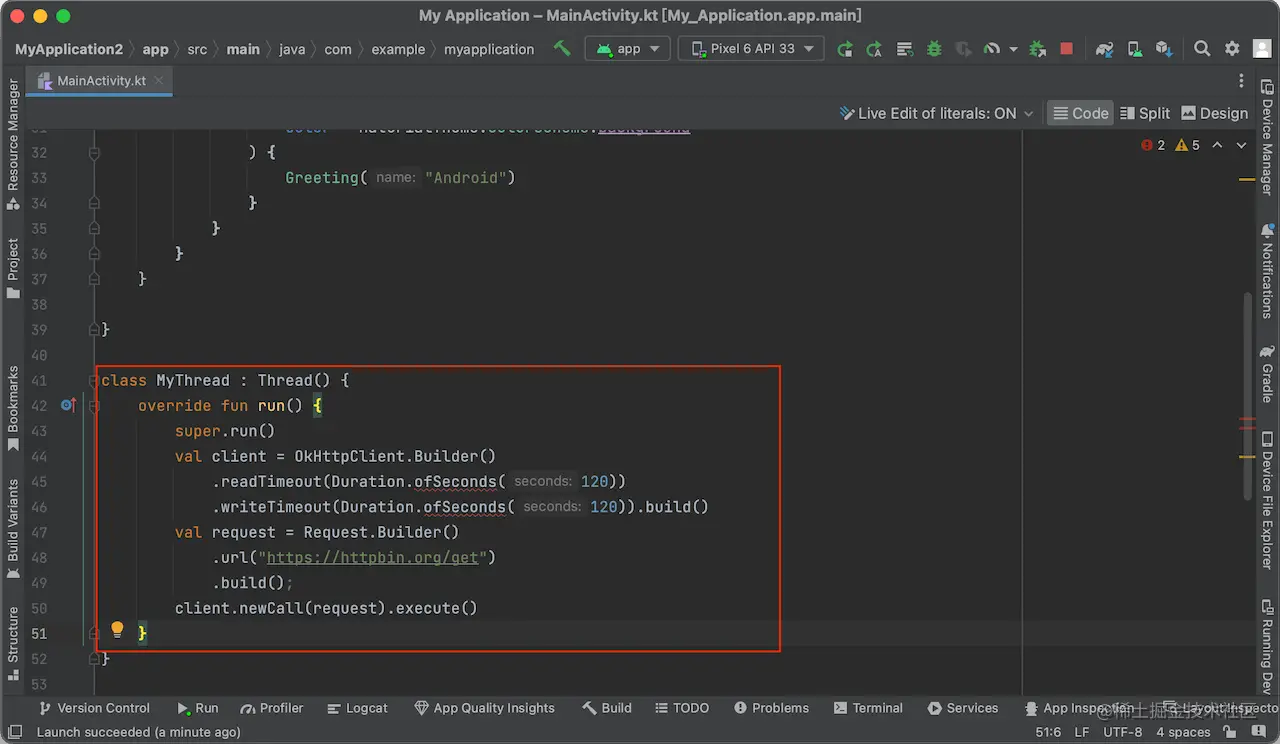Click the Make Project hammer icon
Viewport: 1280px width, 744px height.
pos(562,48)
